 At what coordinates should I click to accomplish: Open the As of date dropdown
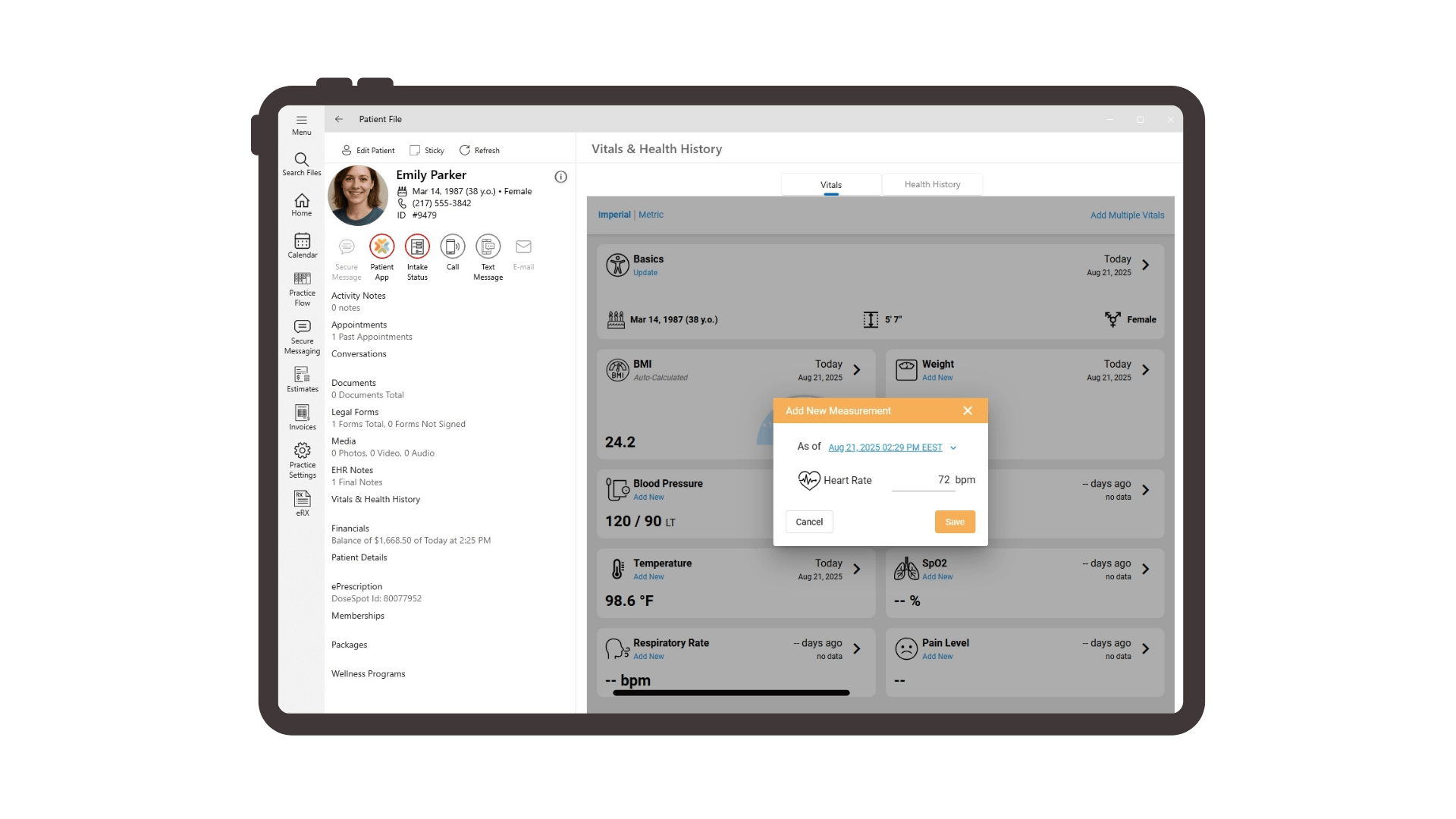point(892,447)
